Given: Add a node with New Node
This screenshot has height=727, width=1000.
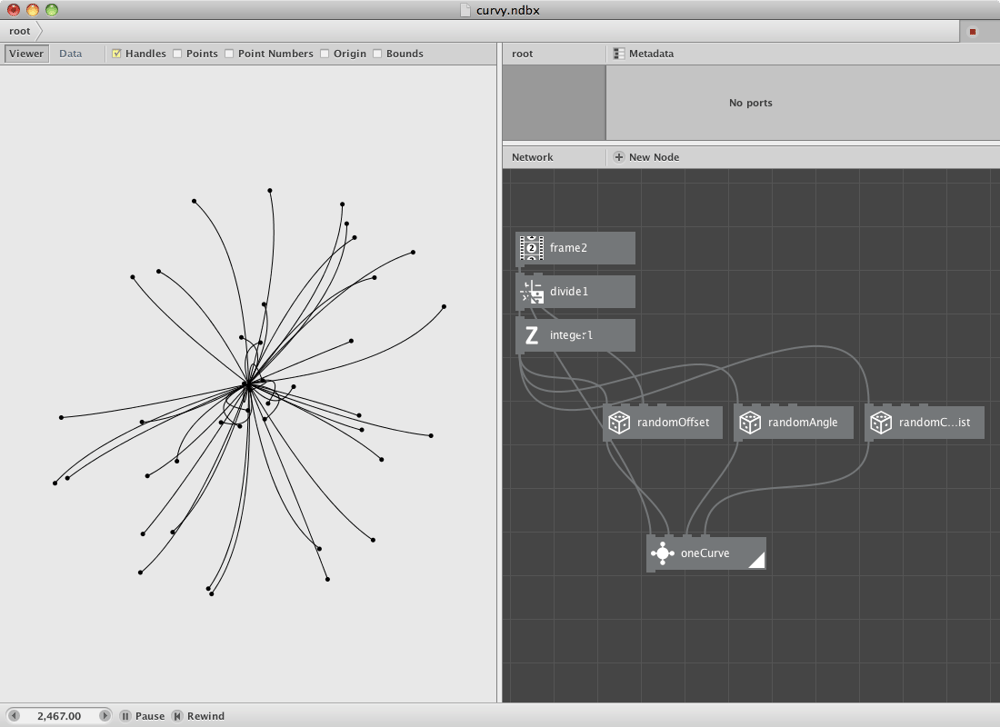Looking at the screenshot, I should pyautogui.click(x=646, y=157).
